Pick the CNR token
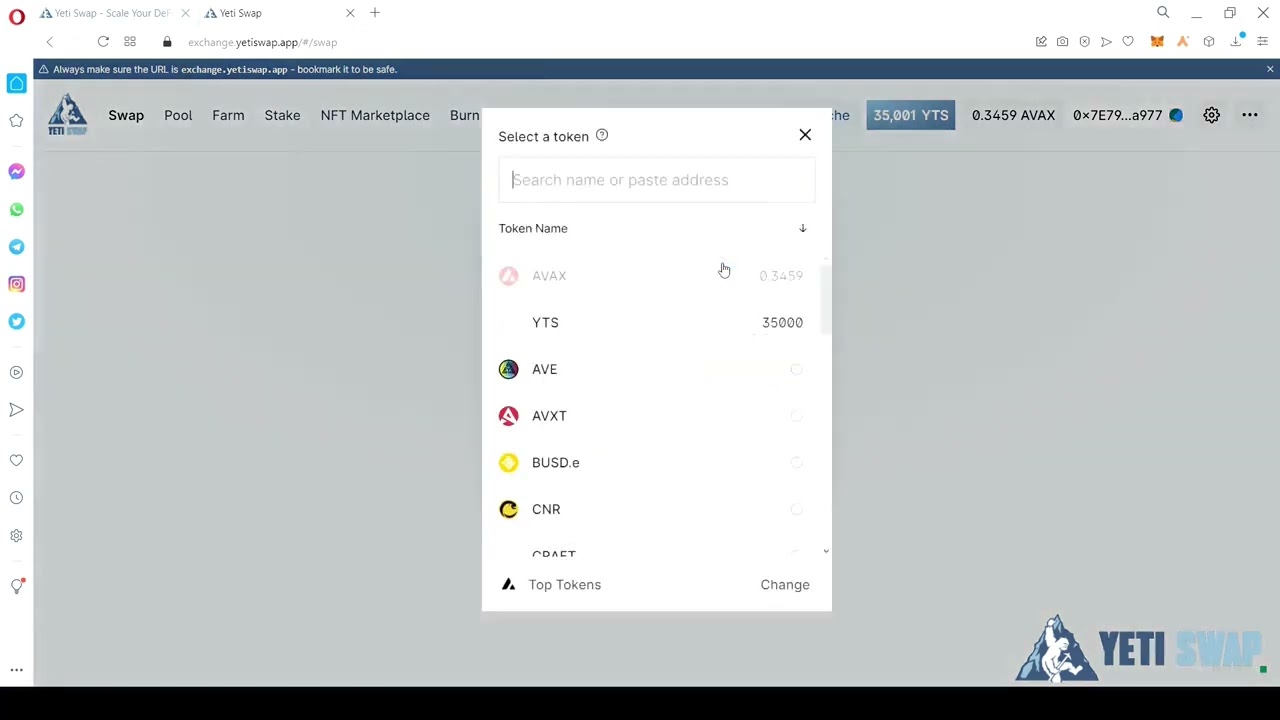Image resolution: width=1280 pixels, height=720 pixels. coord(651,509)
